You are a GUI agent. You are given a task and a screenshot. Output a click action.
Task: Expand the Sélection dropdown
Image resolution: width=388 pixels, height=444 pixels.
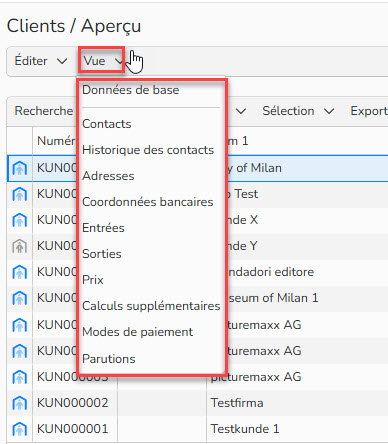tap(298, 111)
